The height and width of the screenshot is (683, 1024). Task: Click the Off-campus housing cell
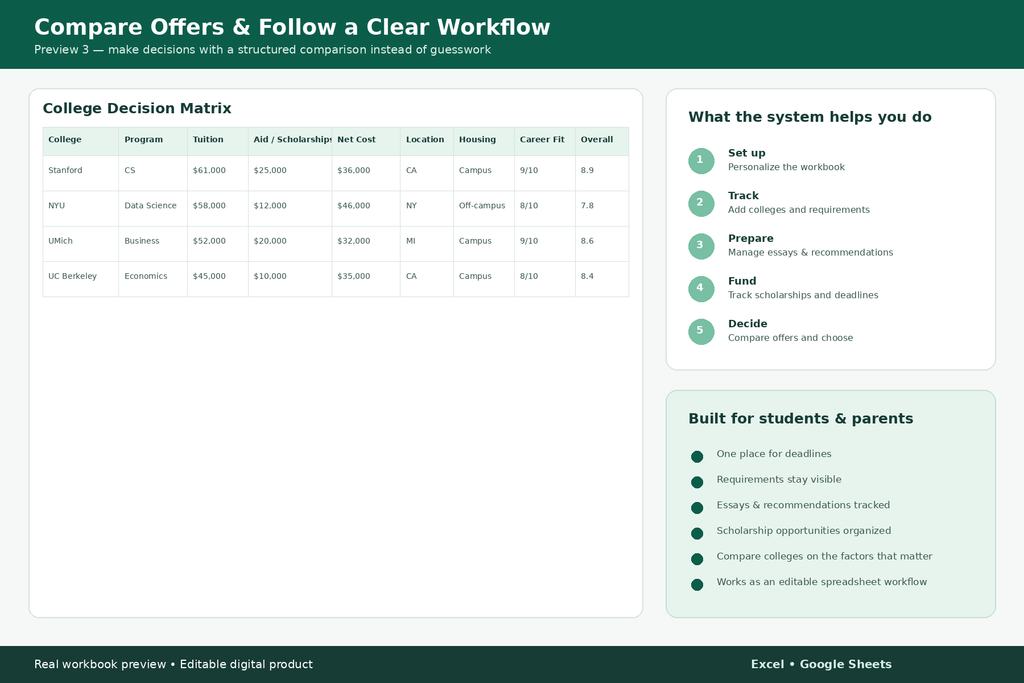[x=484, y=208]
